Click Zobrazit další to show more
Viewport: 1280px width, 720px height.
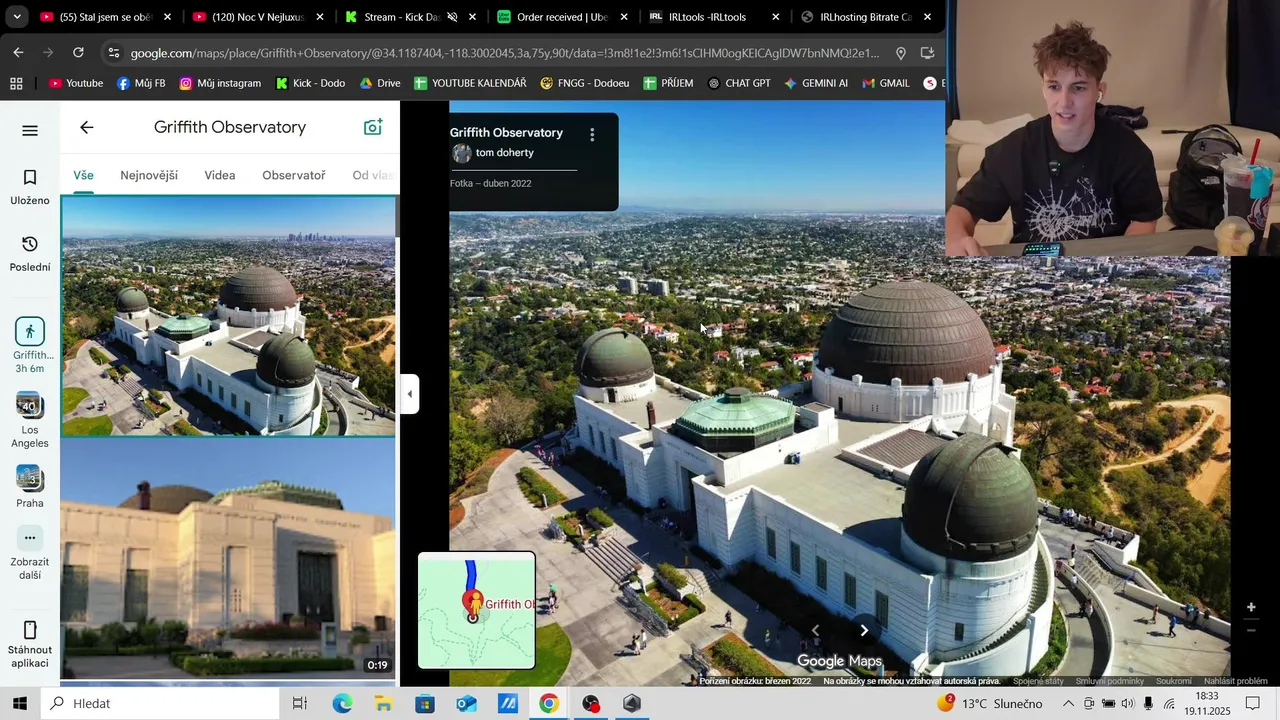[x=30, y=553]
